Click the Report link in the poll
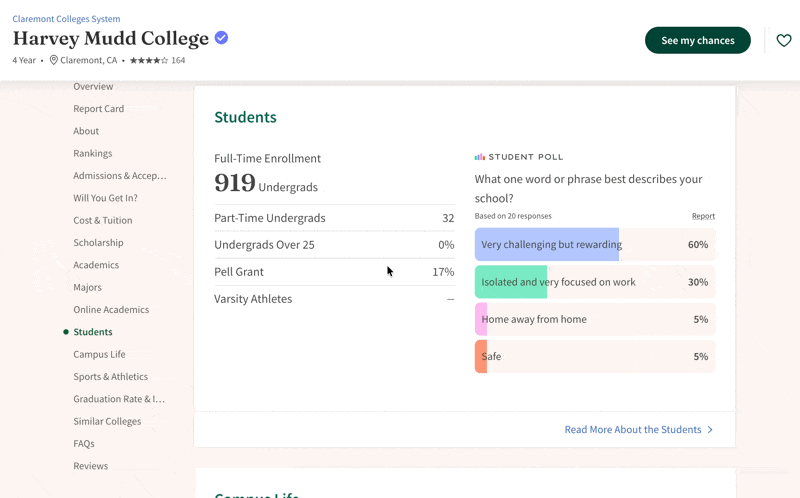Screen dimensions: 800x498 (703, 216)
